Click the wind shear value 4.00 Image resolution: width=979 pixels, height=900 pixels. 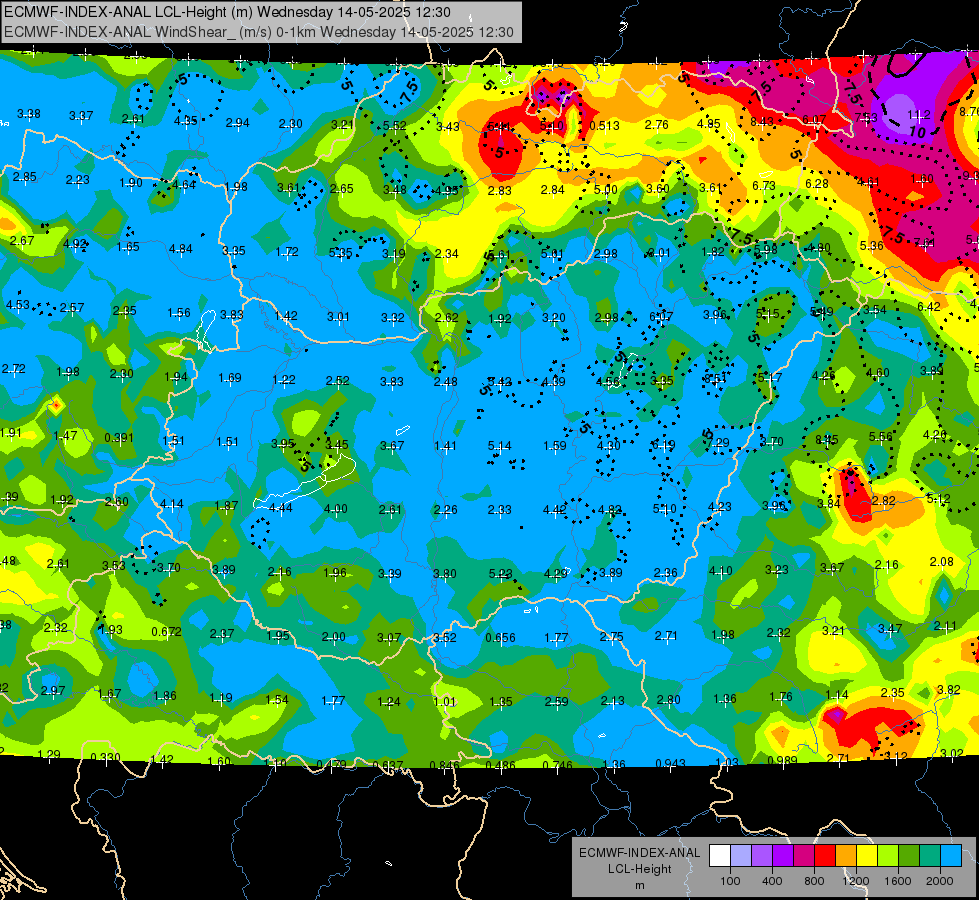(336, 509)
